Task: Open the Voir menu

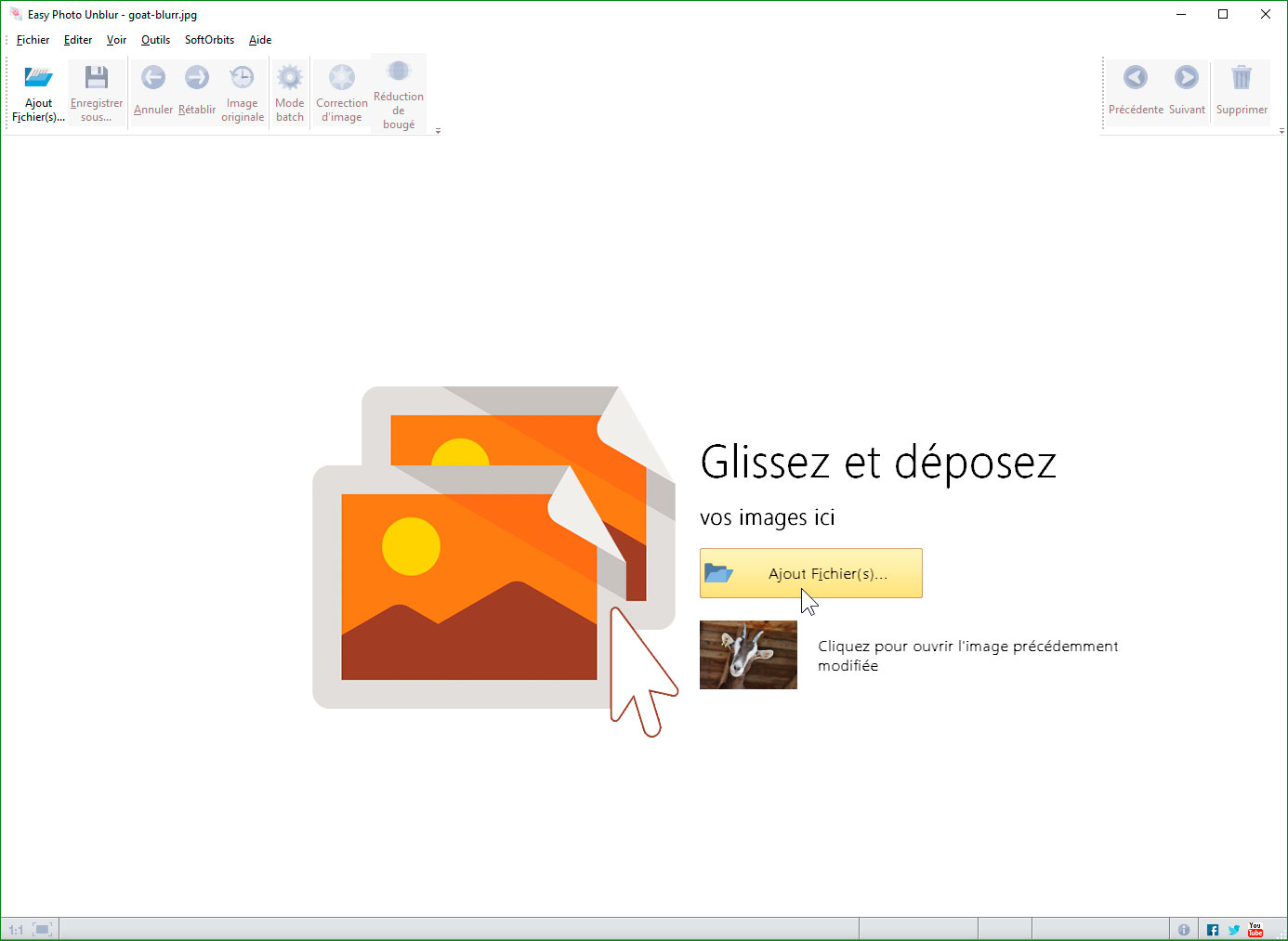Action: (116, 40)
